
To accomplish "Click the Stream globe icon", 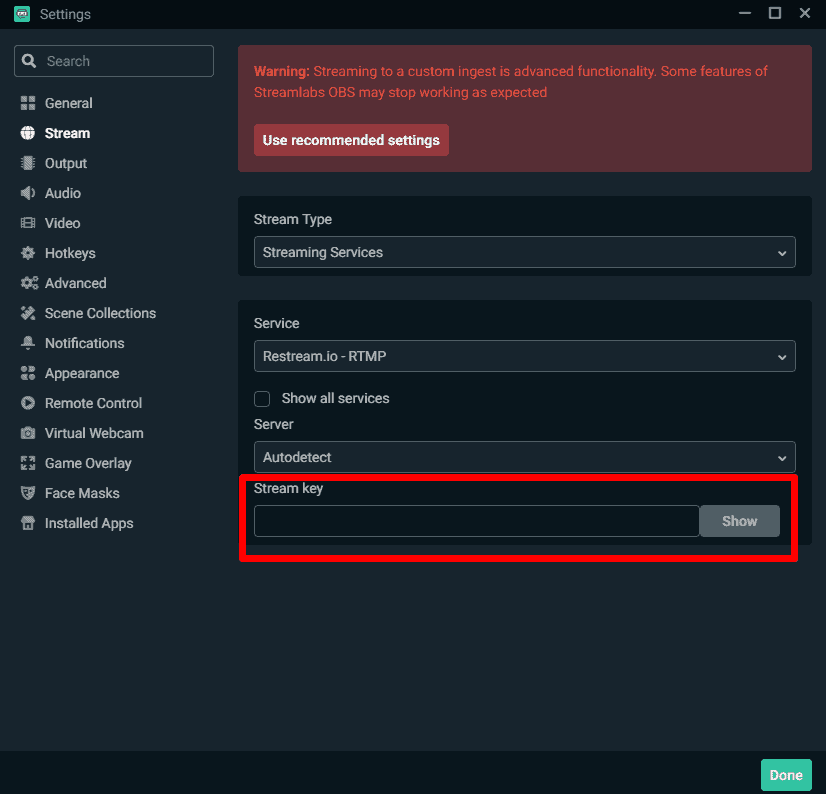I will 28,133.
